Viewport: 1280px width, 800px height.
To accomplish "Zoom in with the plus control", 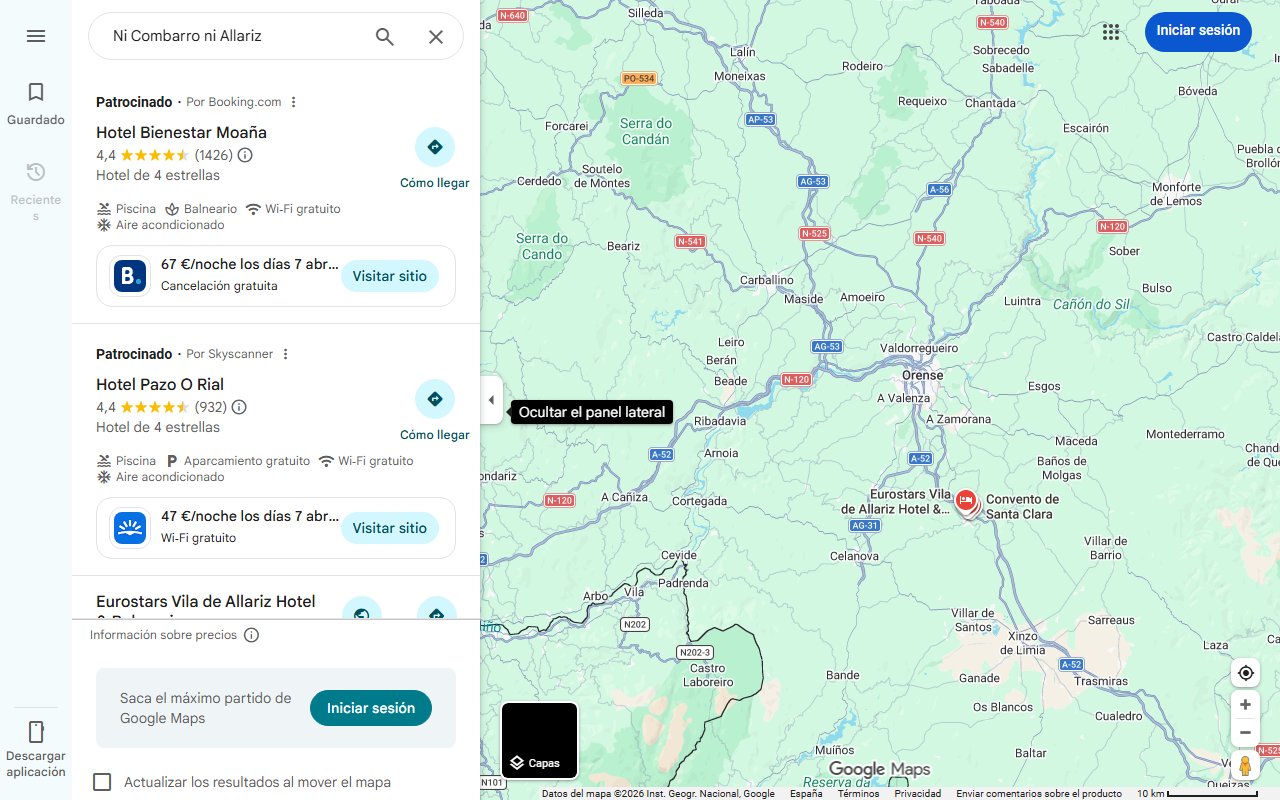I will (1245, 704).
